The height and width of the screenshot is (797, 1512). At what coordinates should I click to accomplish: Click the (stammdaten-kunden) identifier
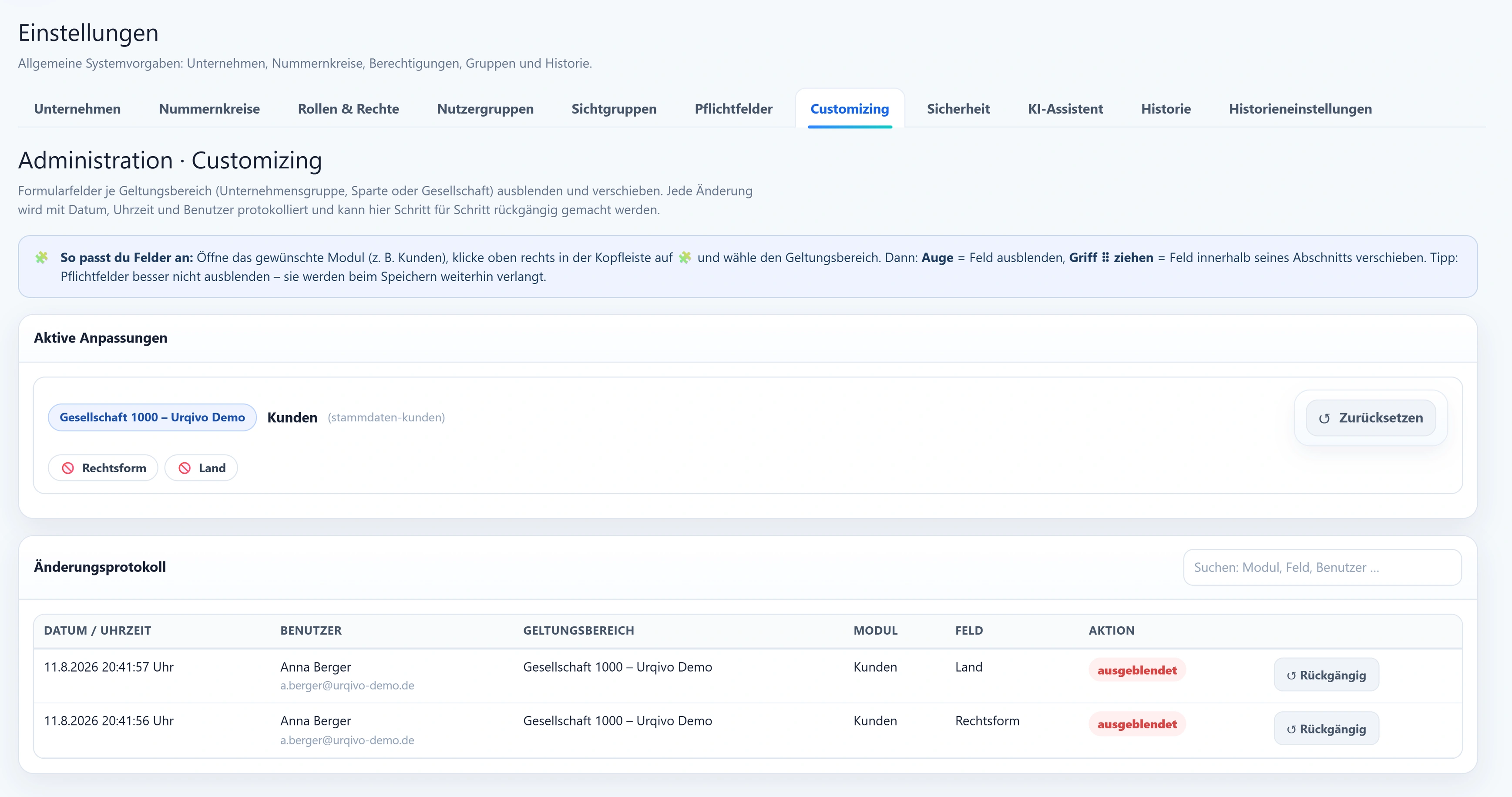click(386, 417)
